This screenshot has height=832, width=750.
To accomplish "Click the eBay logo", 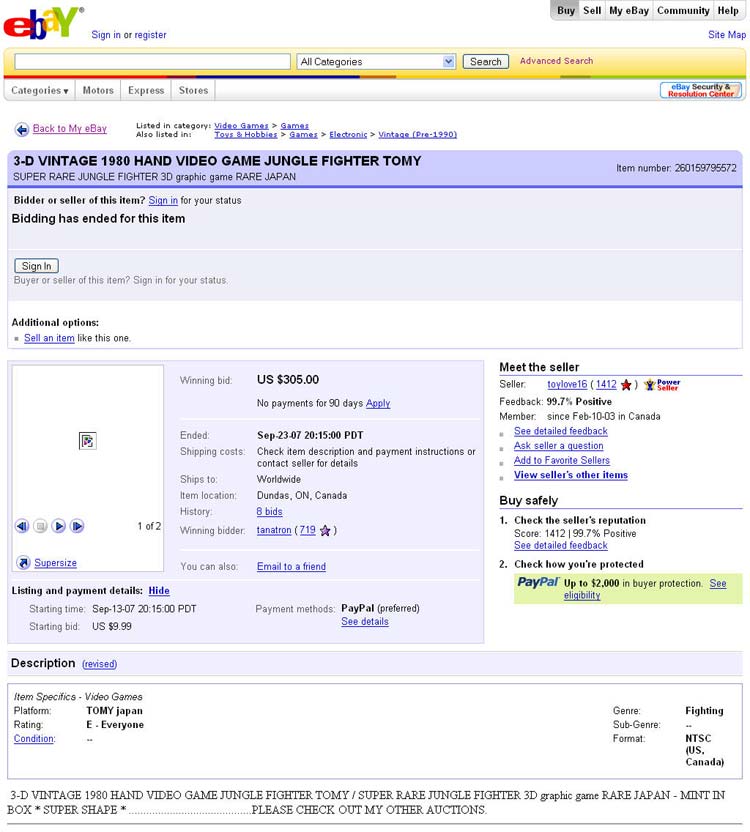I will coord(42,22).
